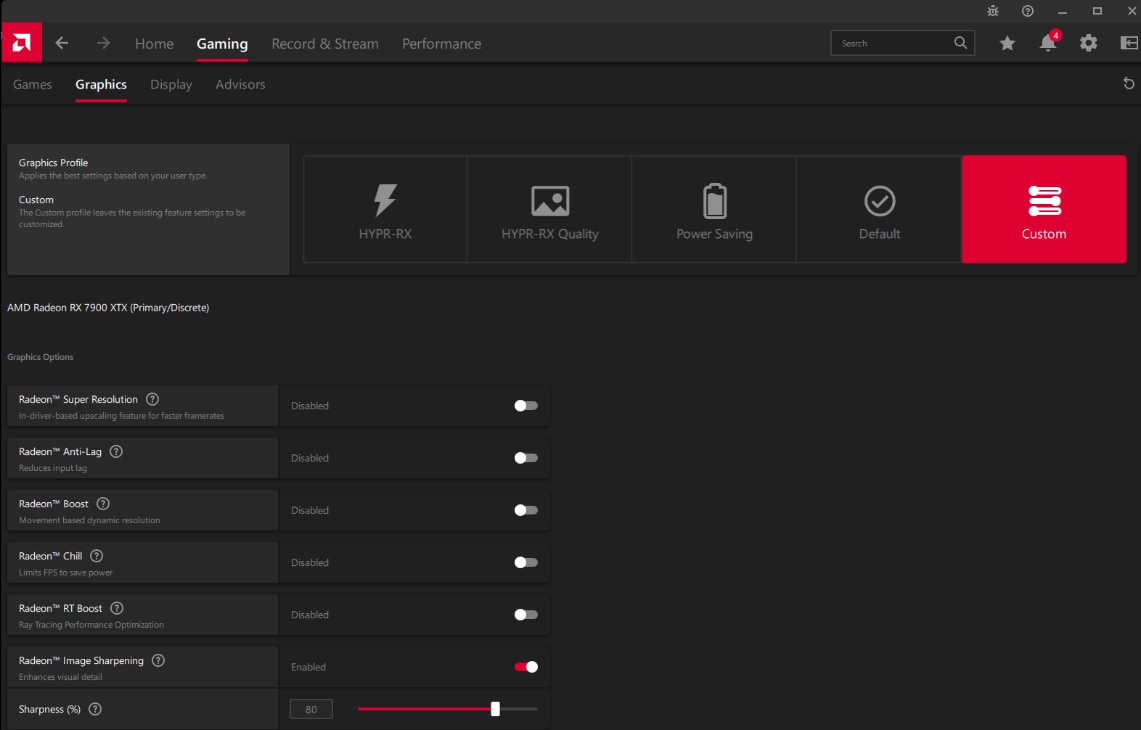This screenshot has height=730, width=1141.
Task: Go forward with the right arrow
Action: (103, 43)
